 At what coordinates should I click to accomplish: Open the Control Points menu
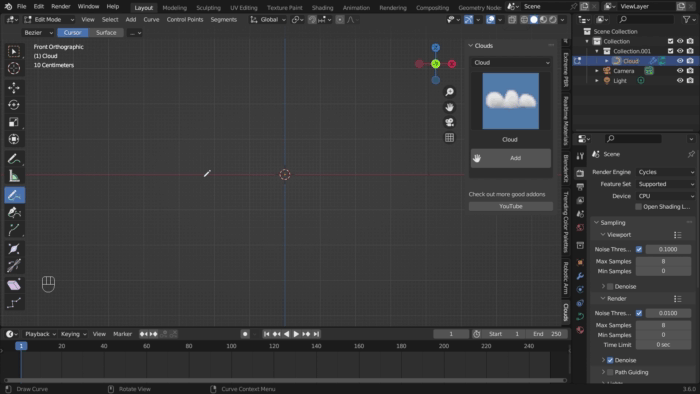click(185, 20)
